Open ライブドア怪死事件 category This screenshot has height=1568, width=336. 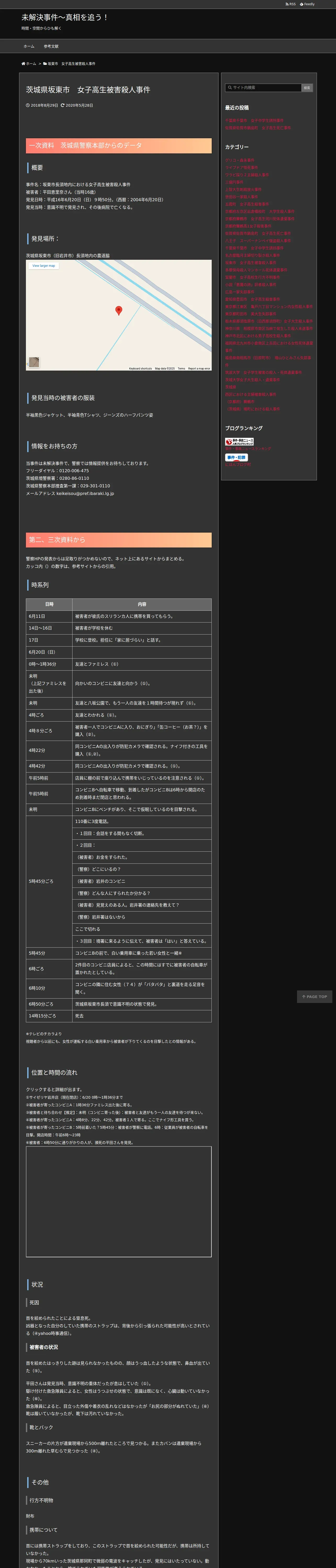[242, 168]
